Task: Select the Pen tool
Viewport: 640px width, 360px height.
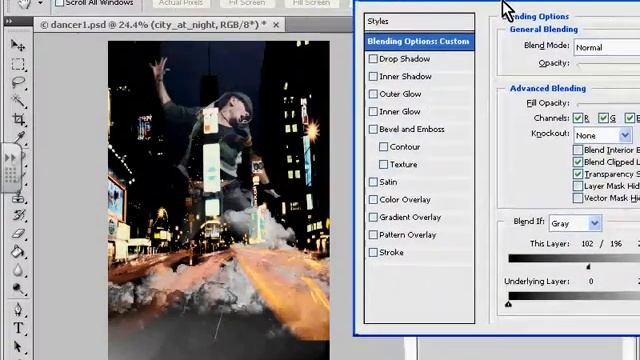Action: coord(18,309)
